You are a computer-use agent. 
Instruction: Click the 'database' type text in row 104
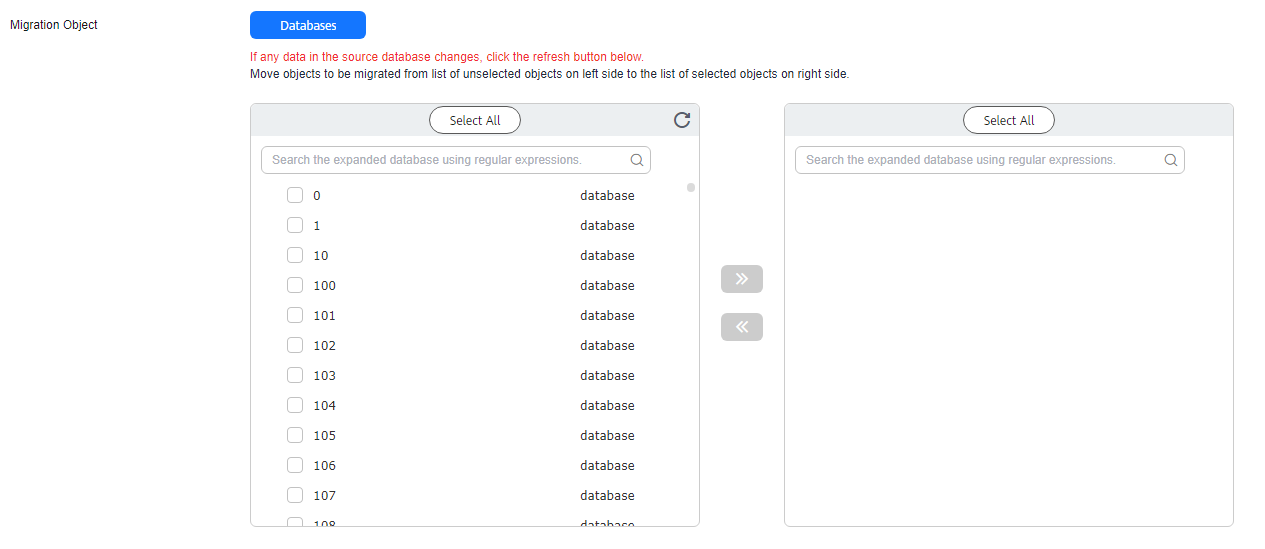pos(607,406)
